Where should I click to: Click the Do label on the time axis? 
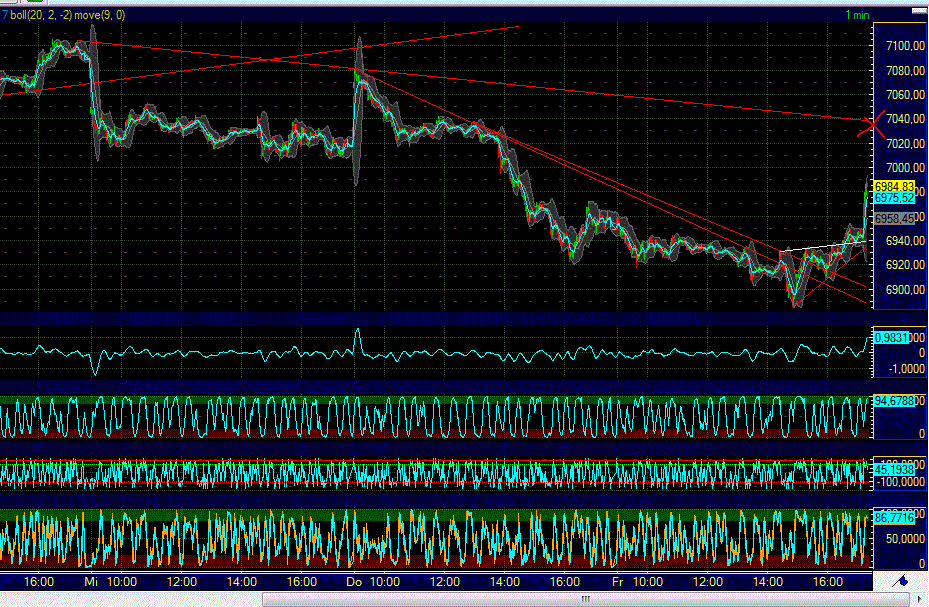point(355,579)
